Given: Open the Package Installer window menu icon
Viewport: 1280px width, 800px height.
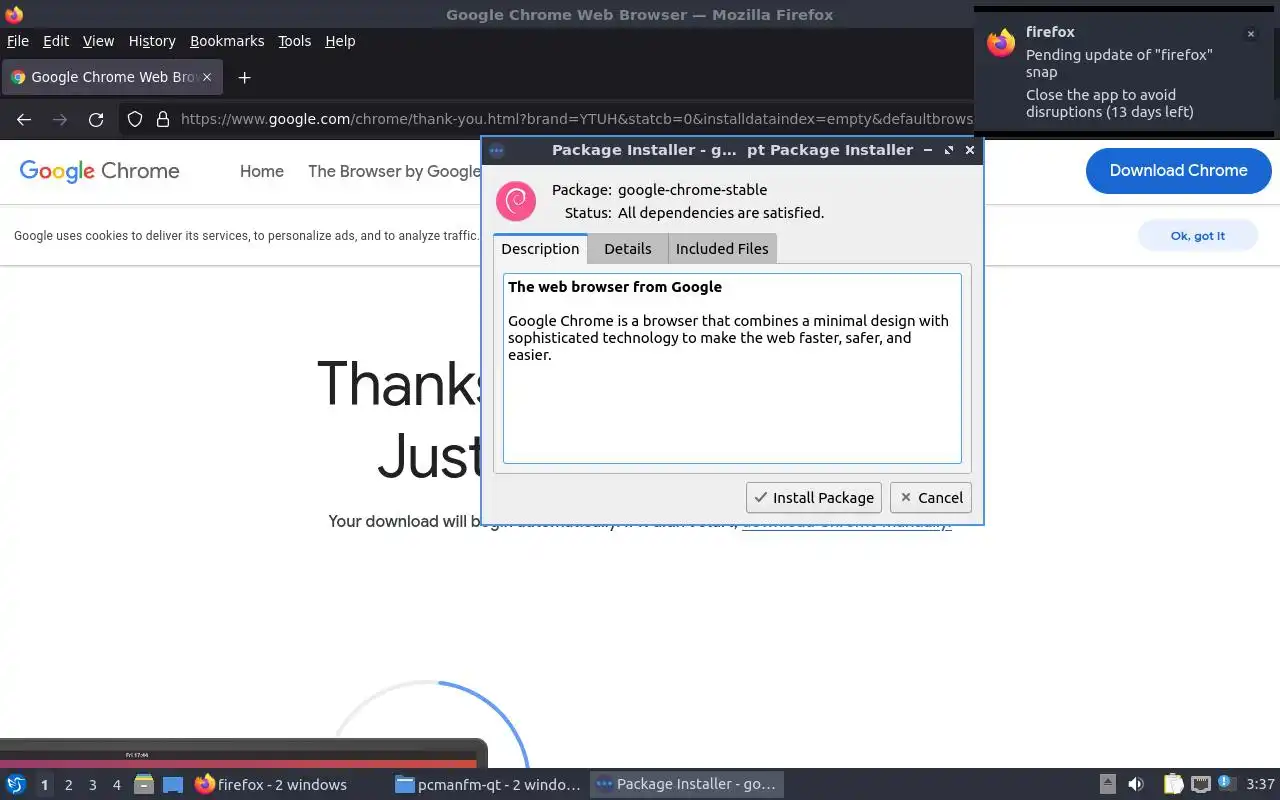Looking at the screenshot, I should 497,150.
